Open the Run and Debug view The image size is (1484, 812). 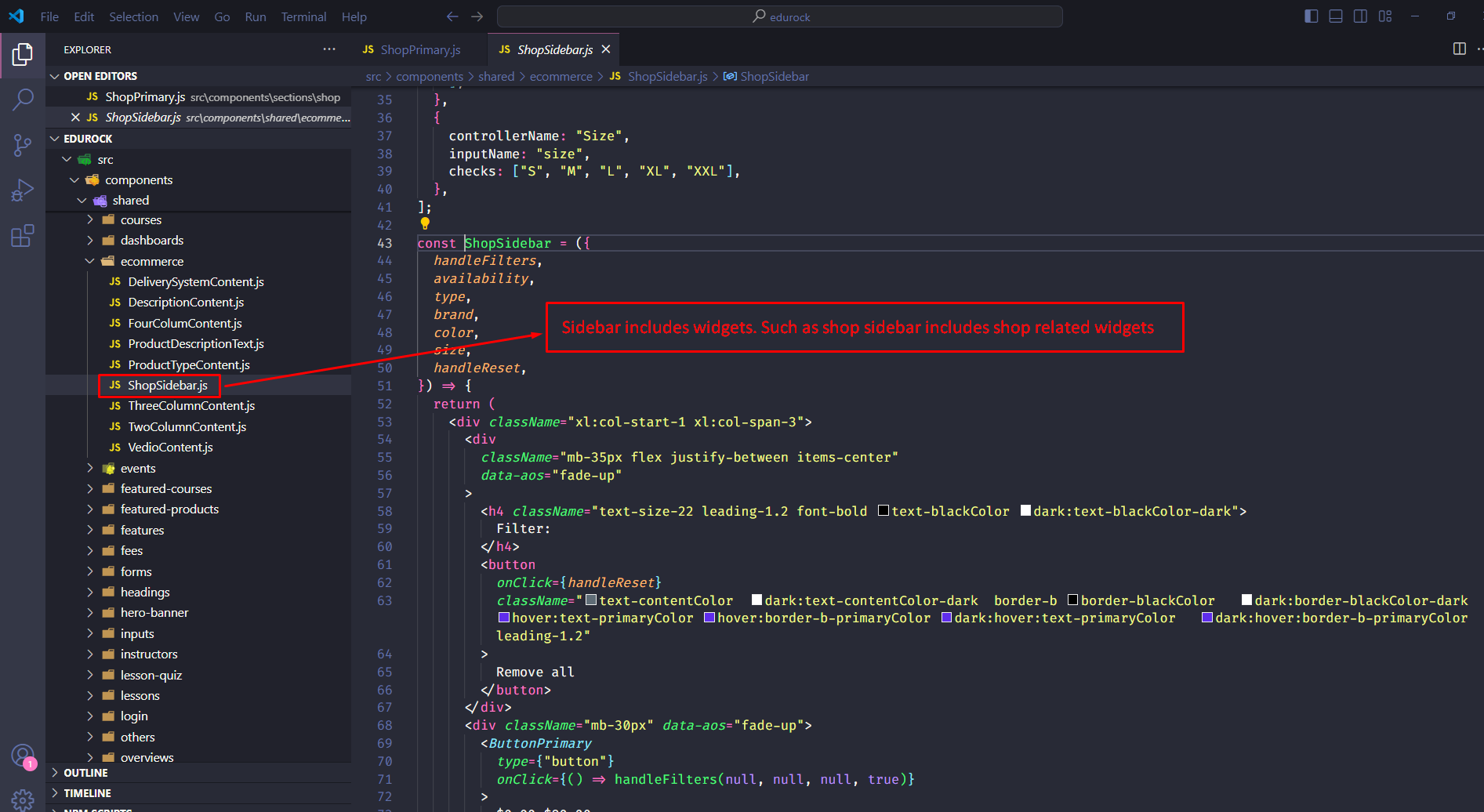(23, 190)
